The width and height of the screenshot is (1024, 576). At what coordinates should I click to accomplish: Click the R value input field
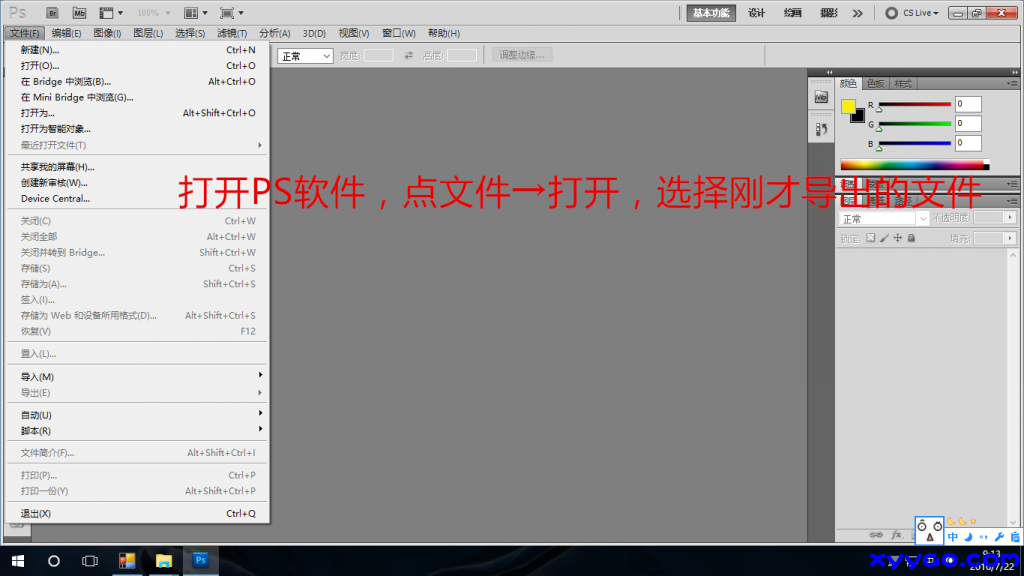[968, 104]
